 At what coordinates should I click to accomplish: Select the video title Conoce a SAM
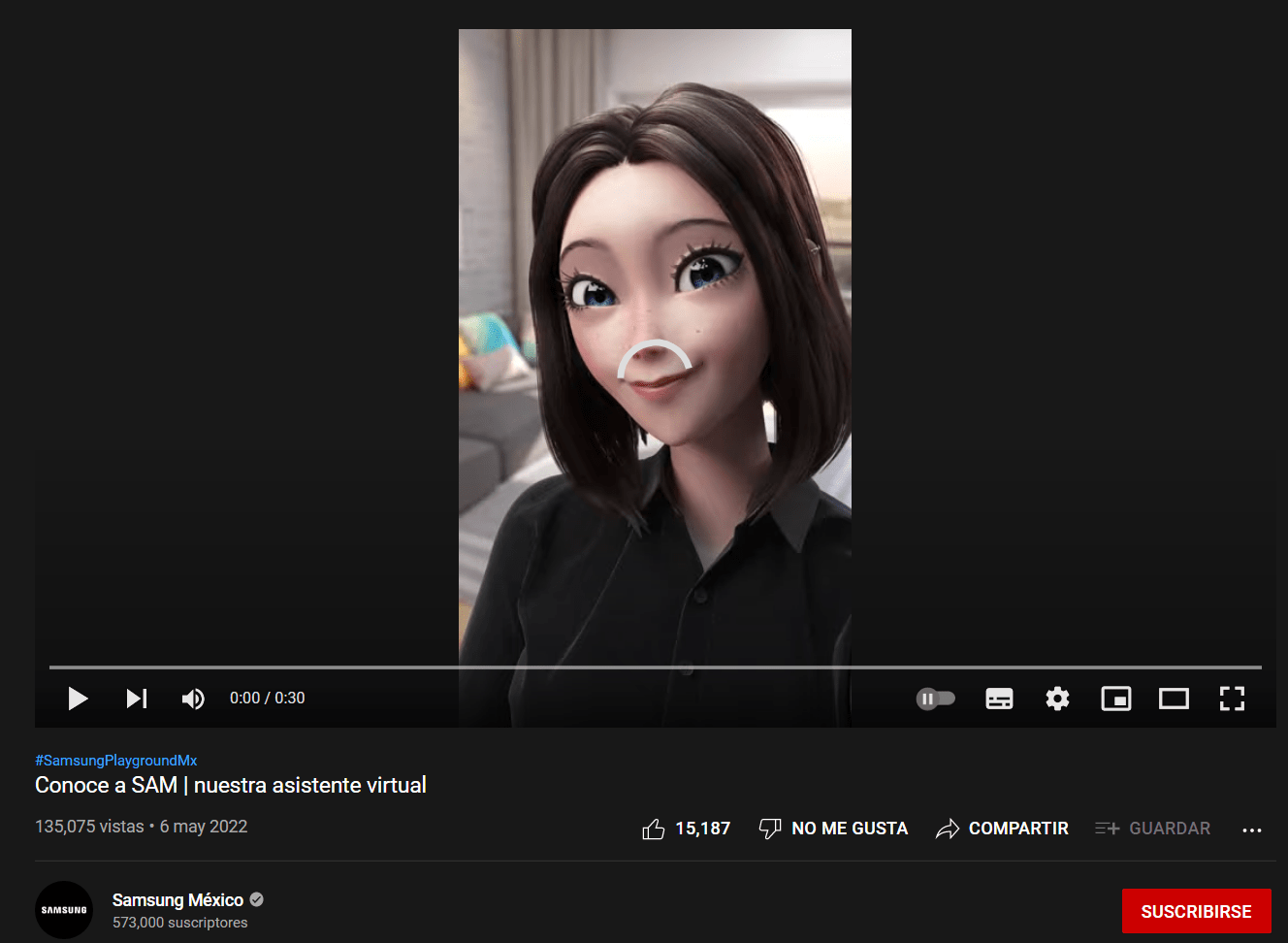pos(231,785)
